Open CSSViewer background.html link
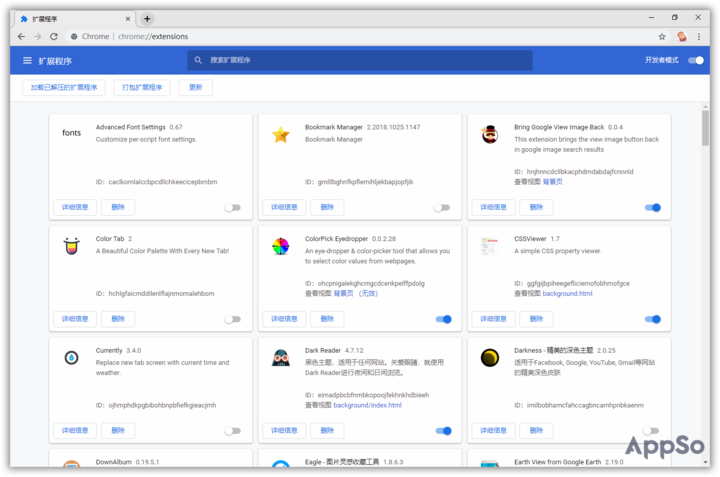This screenshot has height=477, width=720. click(567, 293)
